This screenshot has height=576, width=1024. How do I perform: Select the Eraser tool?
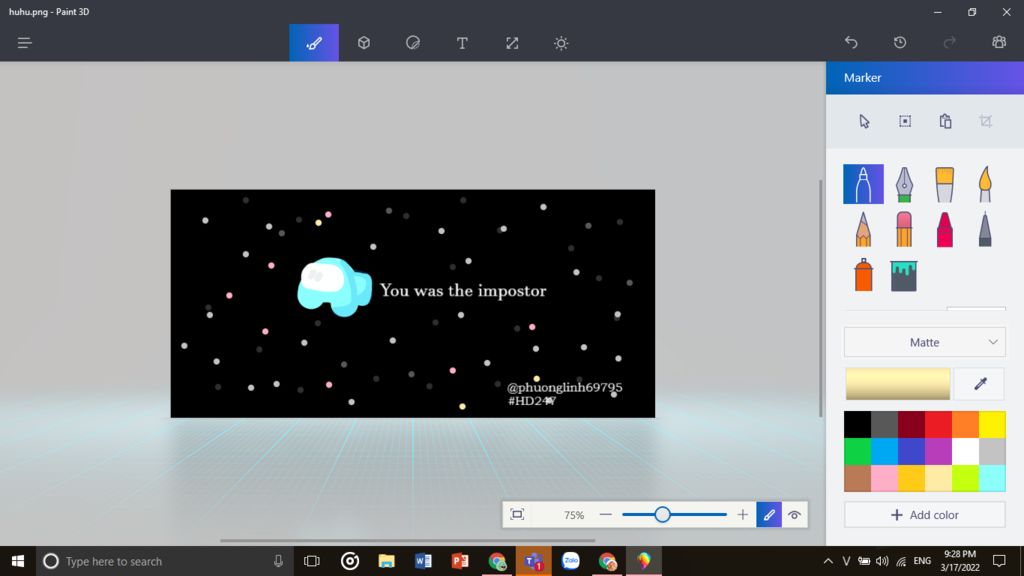point(904,229)
